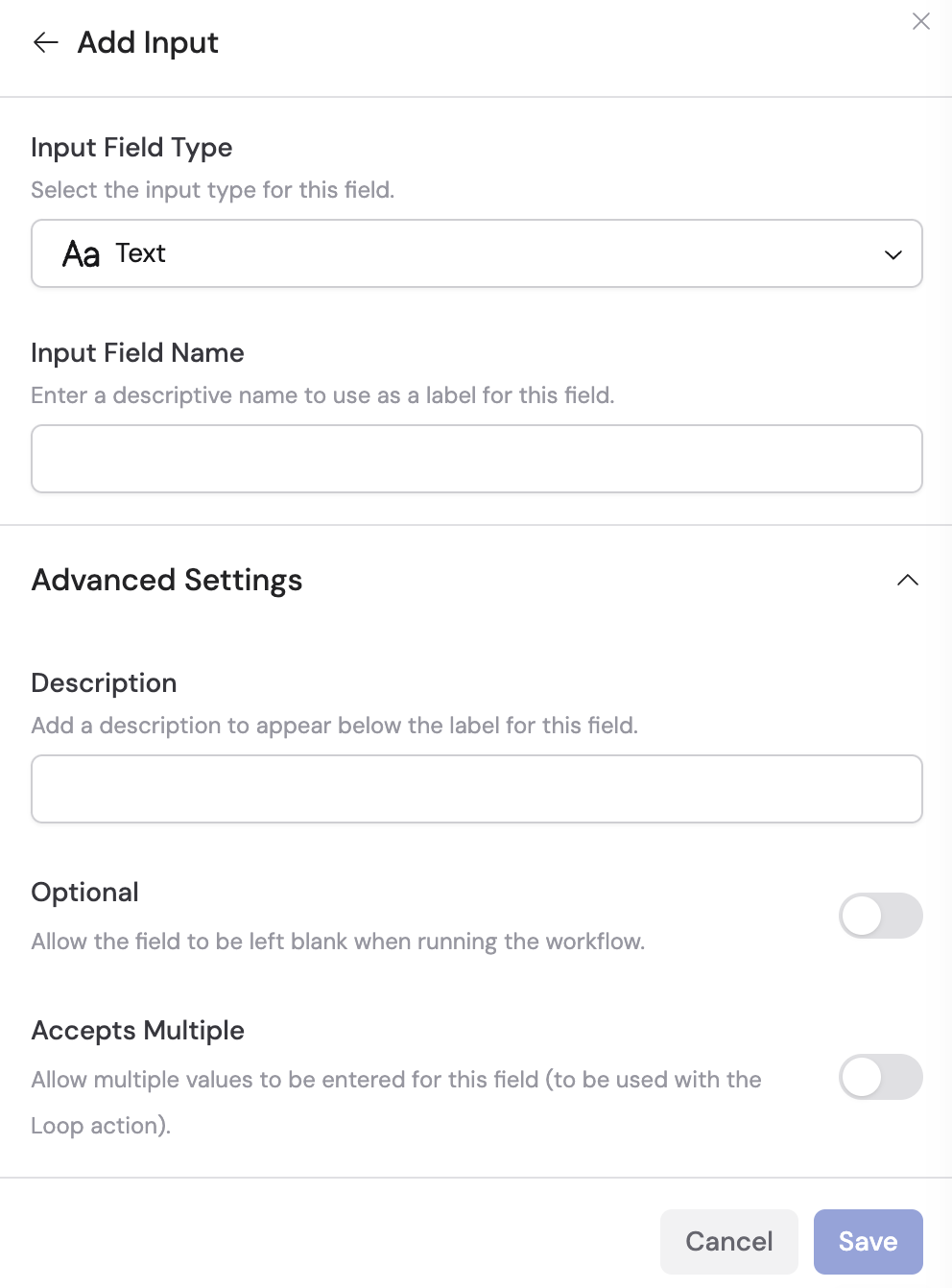Image resolution: width=952 pixels, height=1288 pixels.
Task: Click the Aa text type icon
Action: click(82, 253)
